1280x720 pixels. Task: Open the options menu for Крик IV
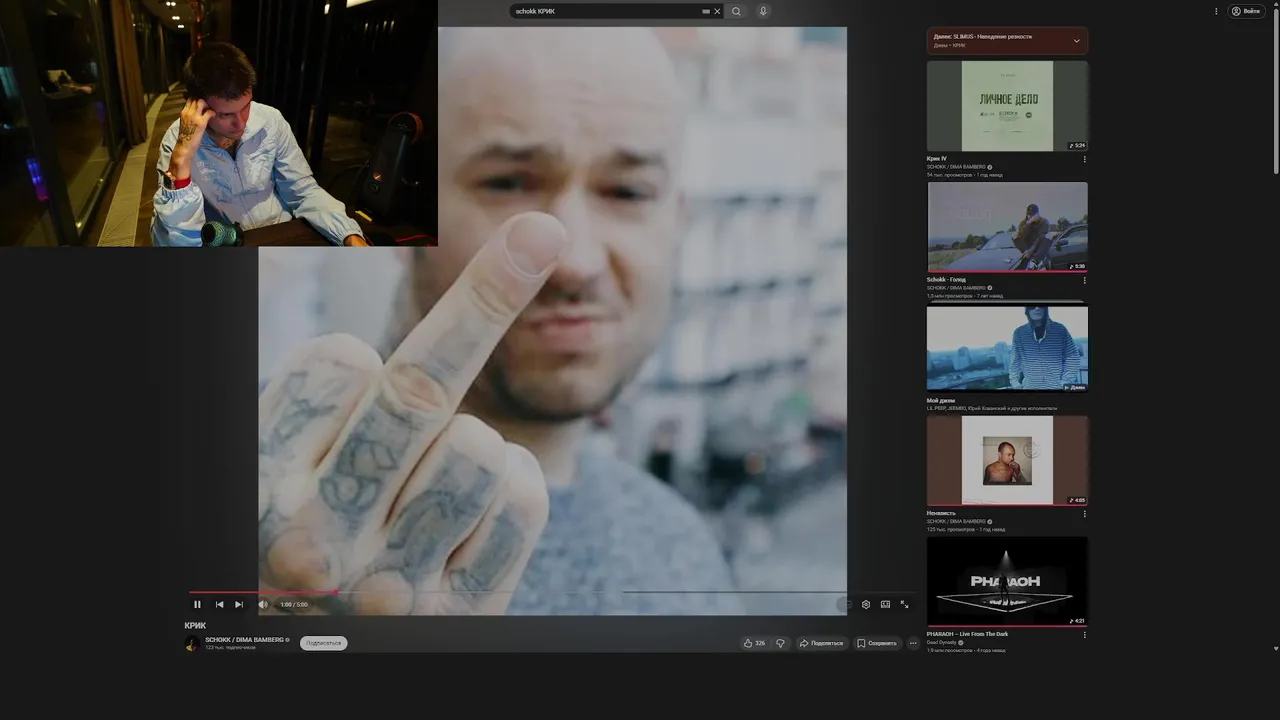tap(1084, 159)
